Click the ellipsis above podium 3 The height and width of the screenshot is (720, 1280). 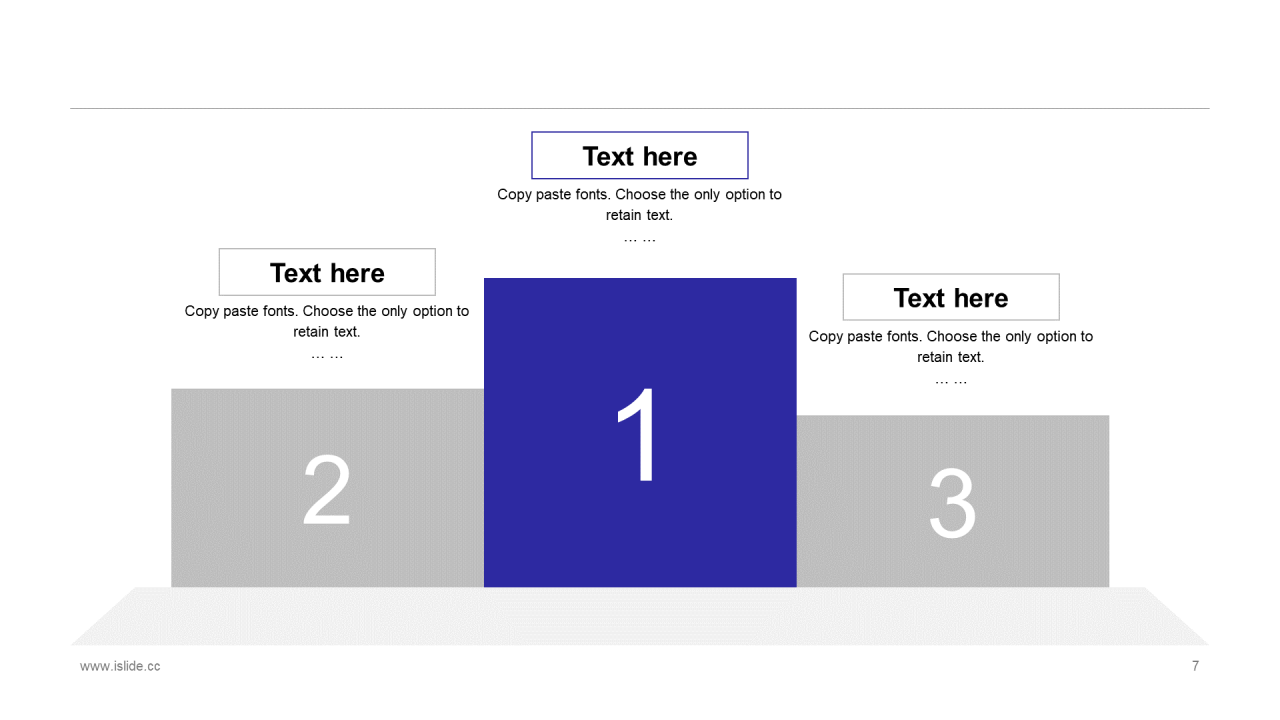951,380
